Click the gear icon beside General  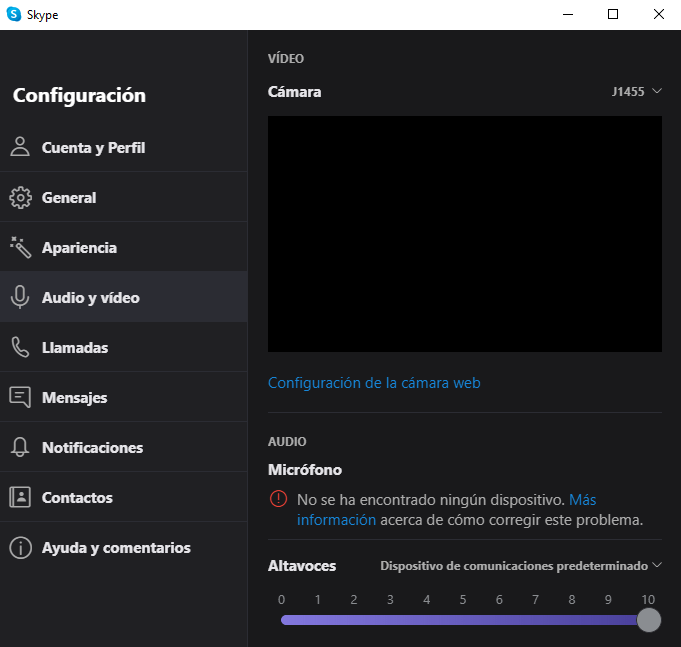click(x=20, y=198)
